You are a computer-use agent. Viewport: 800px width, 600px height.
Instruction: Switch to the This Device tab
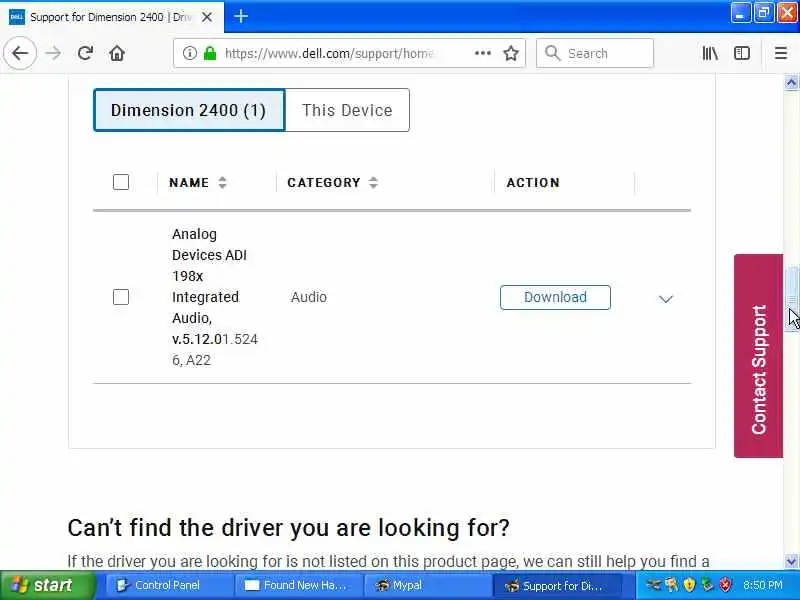tap(347, 110)
